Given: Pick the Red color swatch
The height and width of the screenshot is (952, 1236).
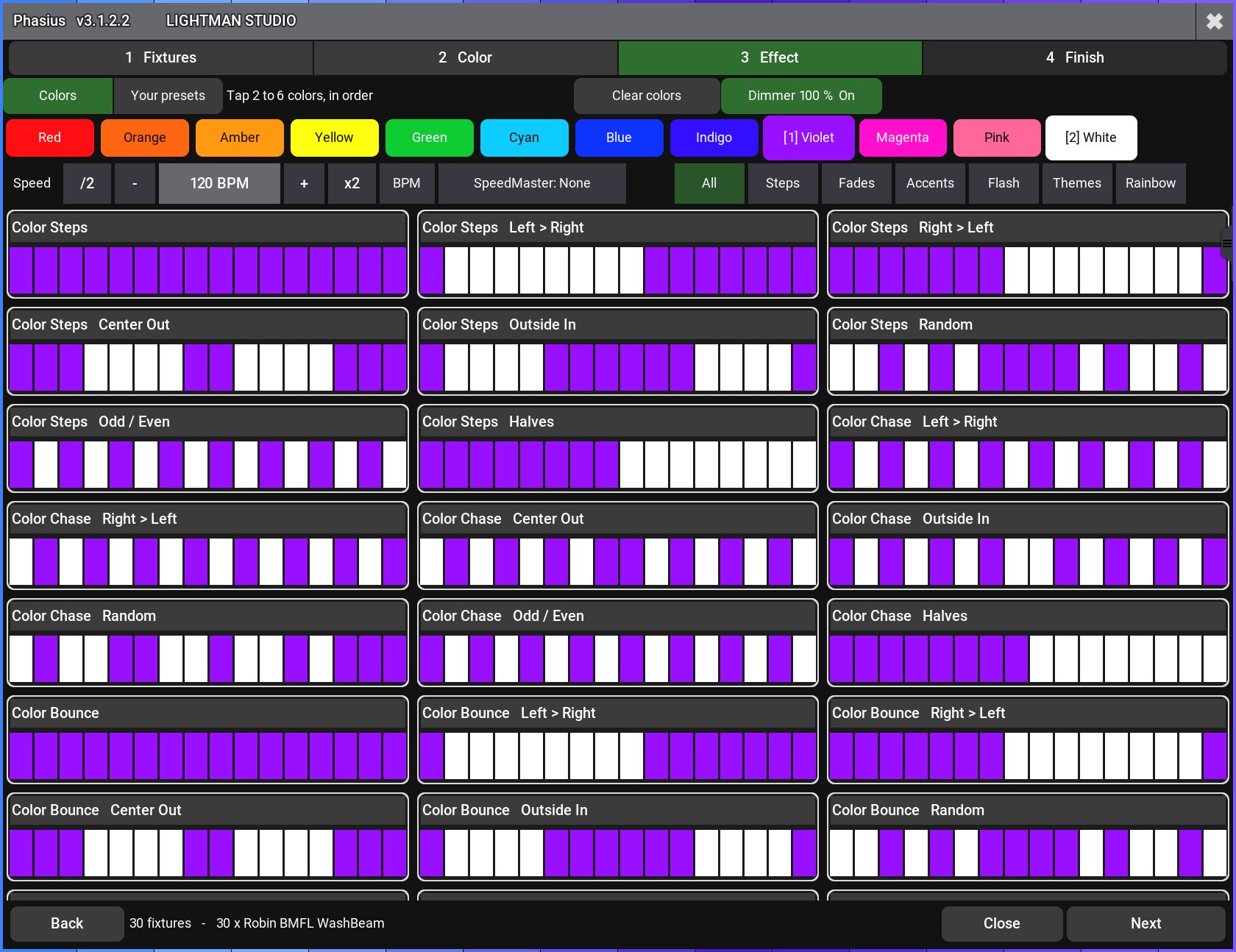Looking at the screenshot, I should pos(49,138).
